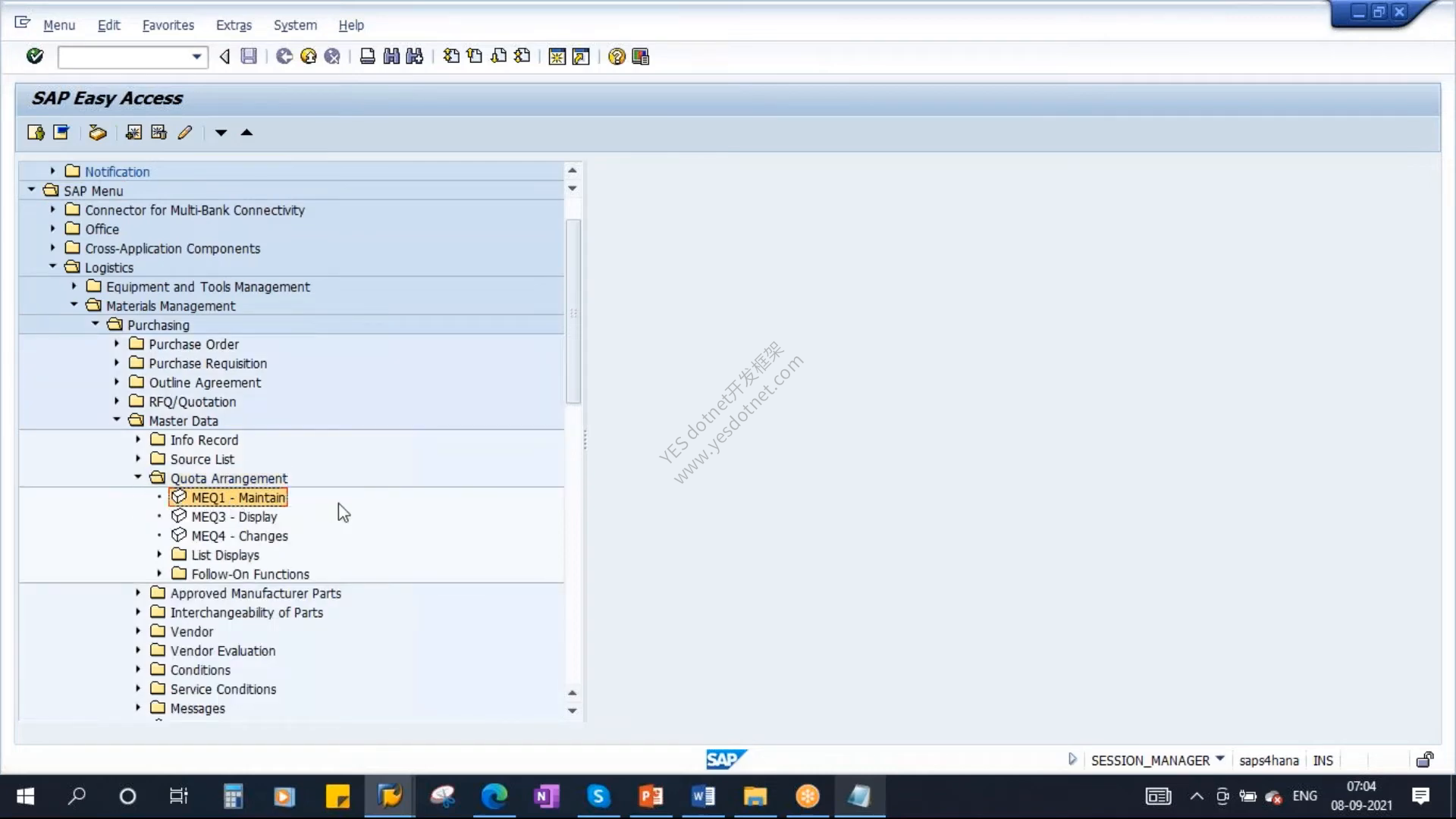Click the Save diskette icon
The image size is (1456, 819).
[249, 56]
